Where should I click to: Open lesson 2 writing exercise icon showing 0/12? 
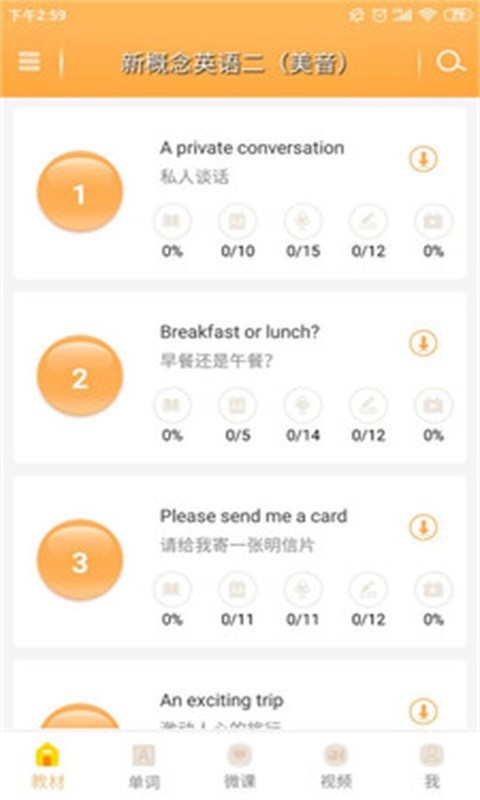(x=368, y=405)
